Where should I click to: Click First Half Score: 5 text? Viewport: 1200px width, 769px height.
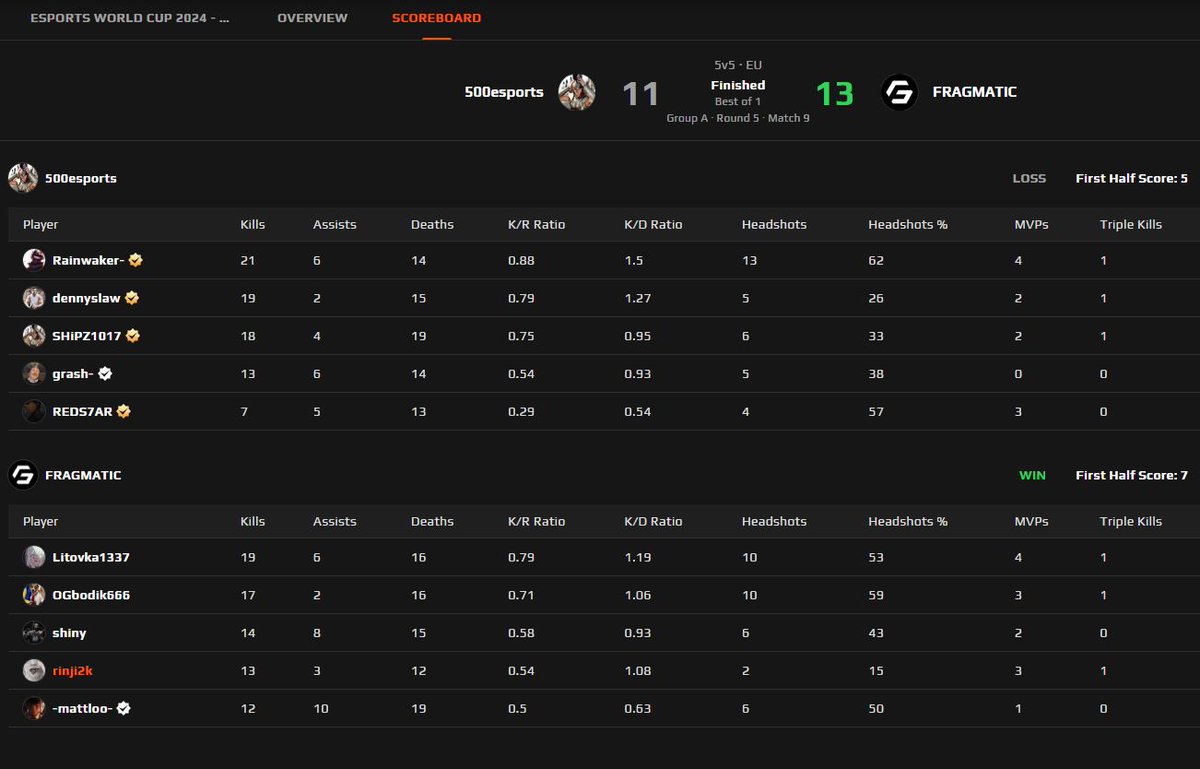coord(1132,178)
